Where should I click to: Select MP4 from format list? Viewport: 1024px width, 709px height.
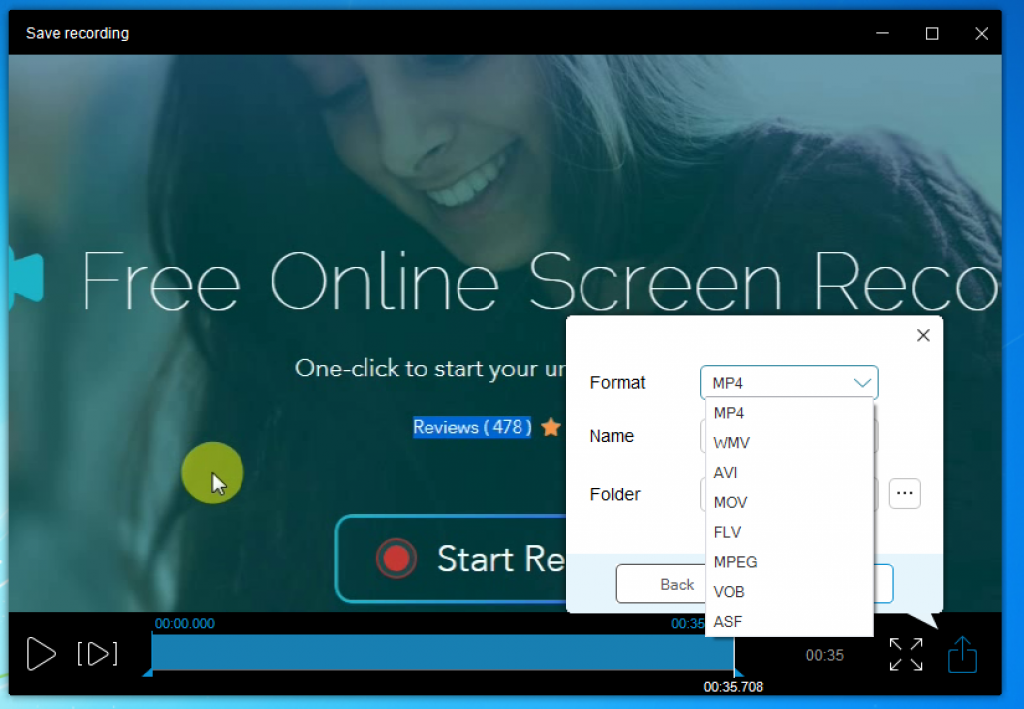click(x=789, y=413)
